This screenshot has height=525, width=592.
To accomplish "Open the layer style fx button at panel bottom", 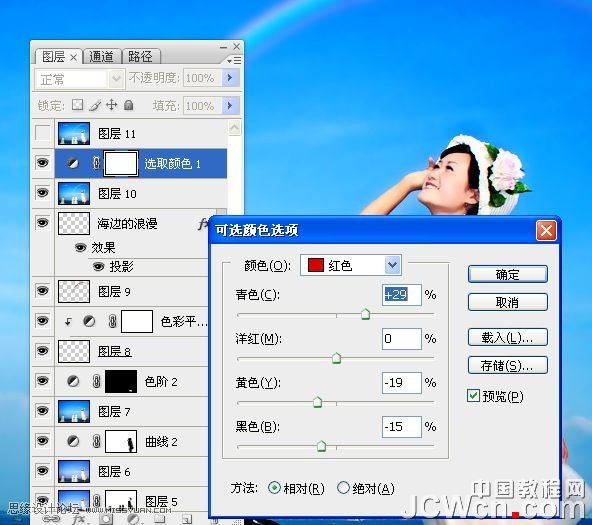I will pyautogui.click(x=79, y=519).
